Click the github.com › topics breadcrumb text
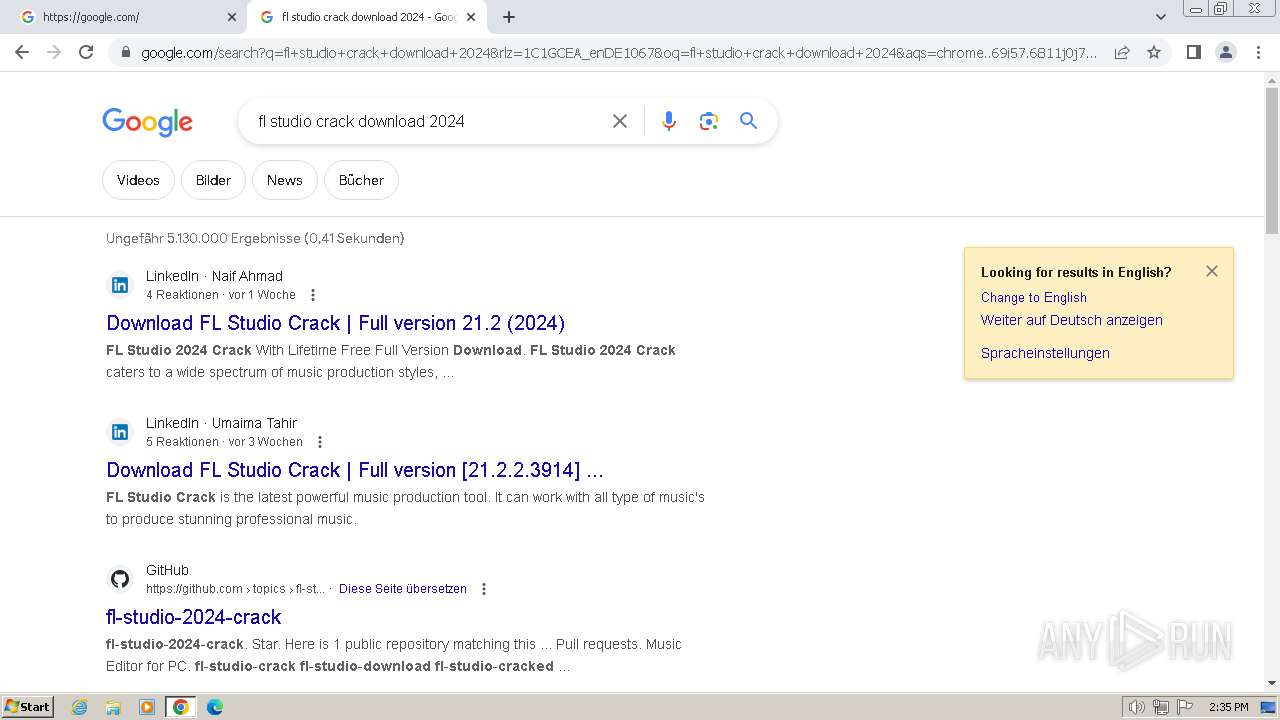1280x720 pixels. (235, 589)
